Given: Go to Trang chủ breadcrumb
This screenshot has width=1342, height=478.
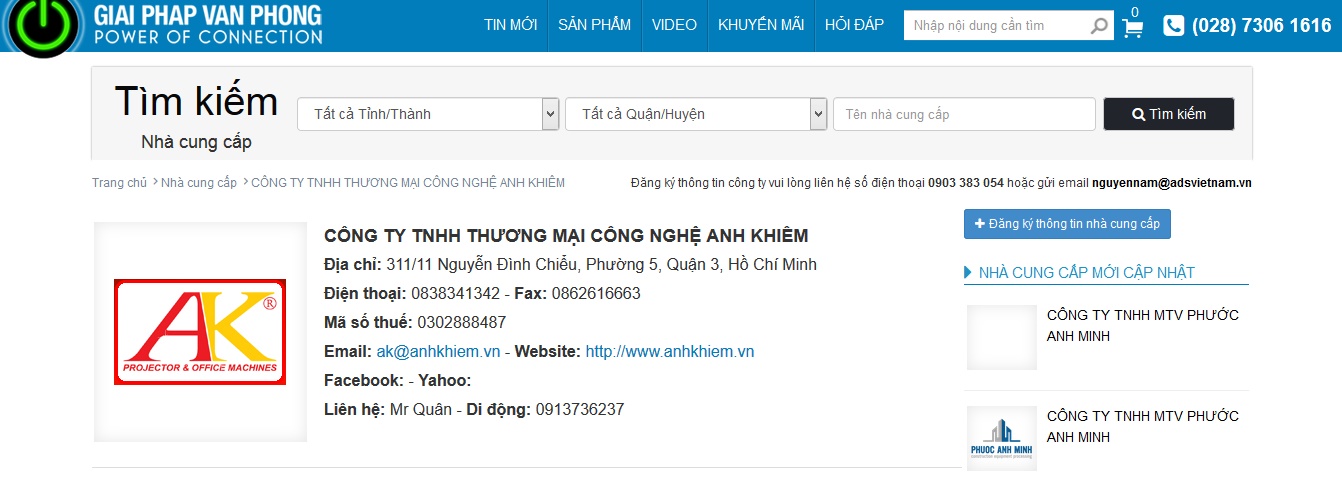Looking at the screenshot, I should pos(119,183).
